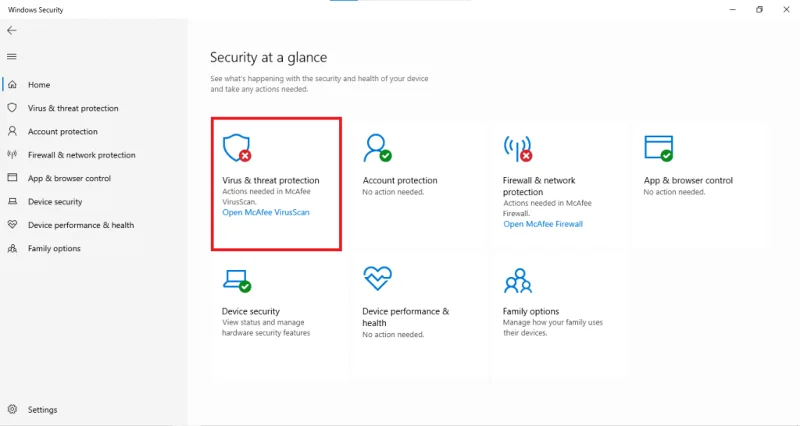Click the large laptop icon for Device security

[237, 281]
